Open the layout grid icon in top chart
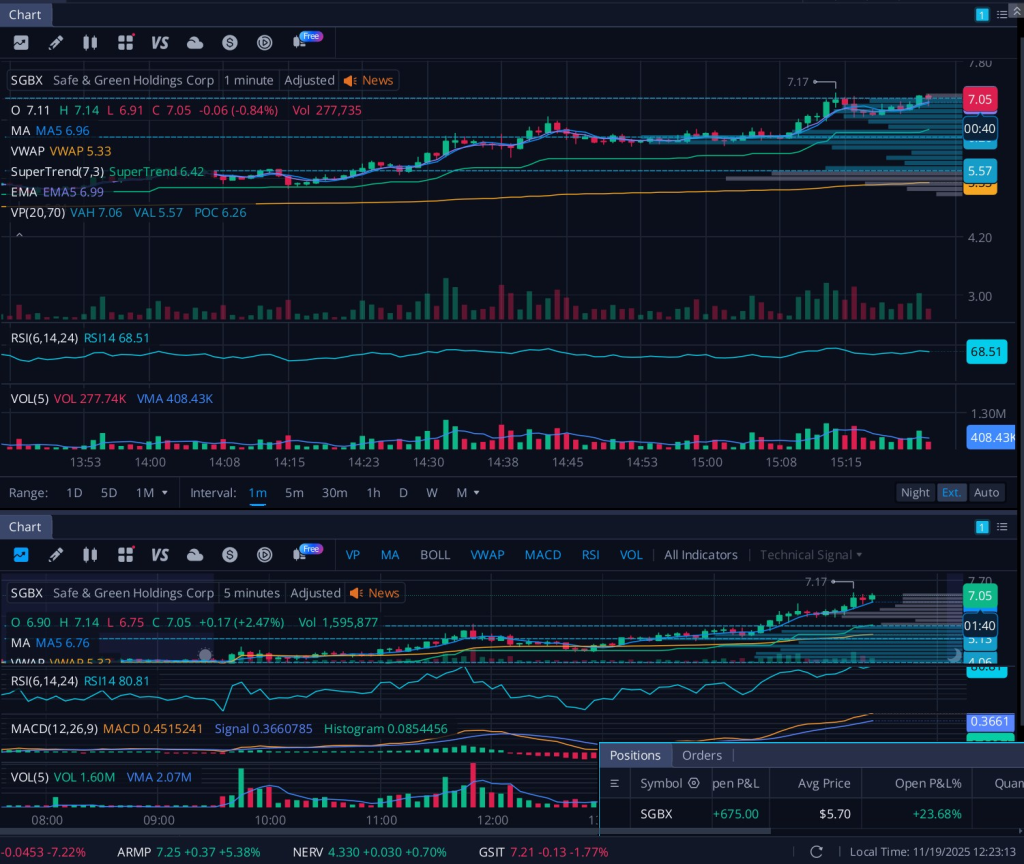 click(125, 42)
